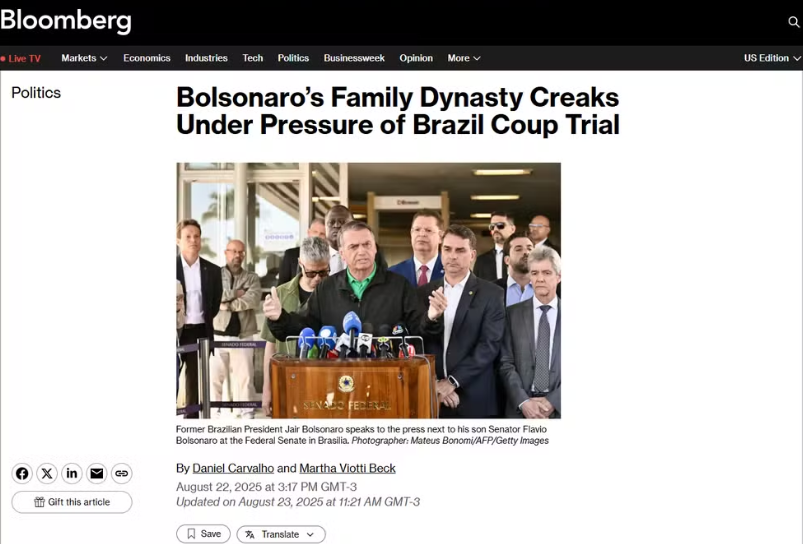Share article on X

pyautogui.click(x=47, y=473)
